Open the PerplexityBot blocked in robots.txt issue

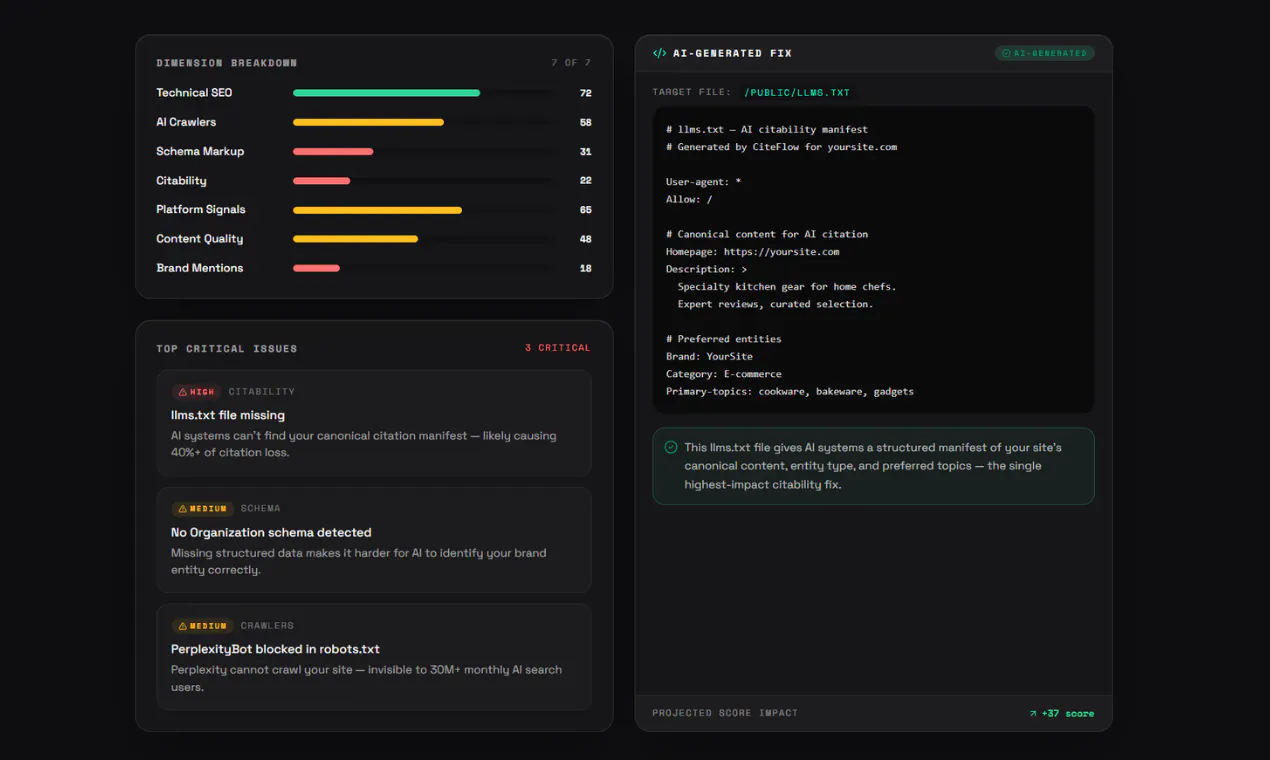click(x=374, y=657)
